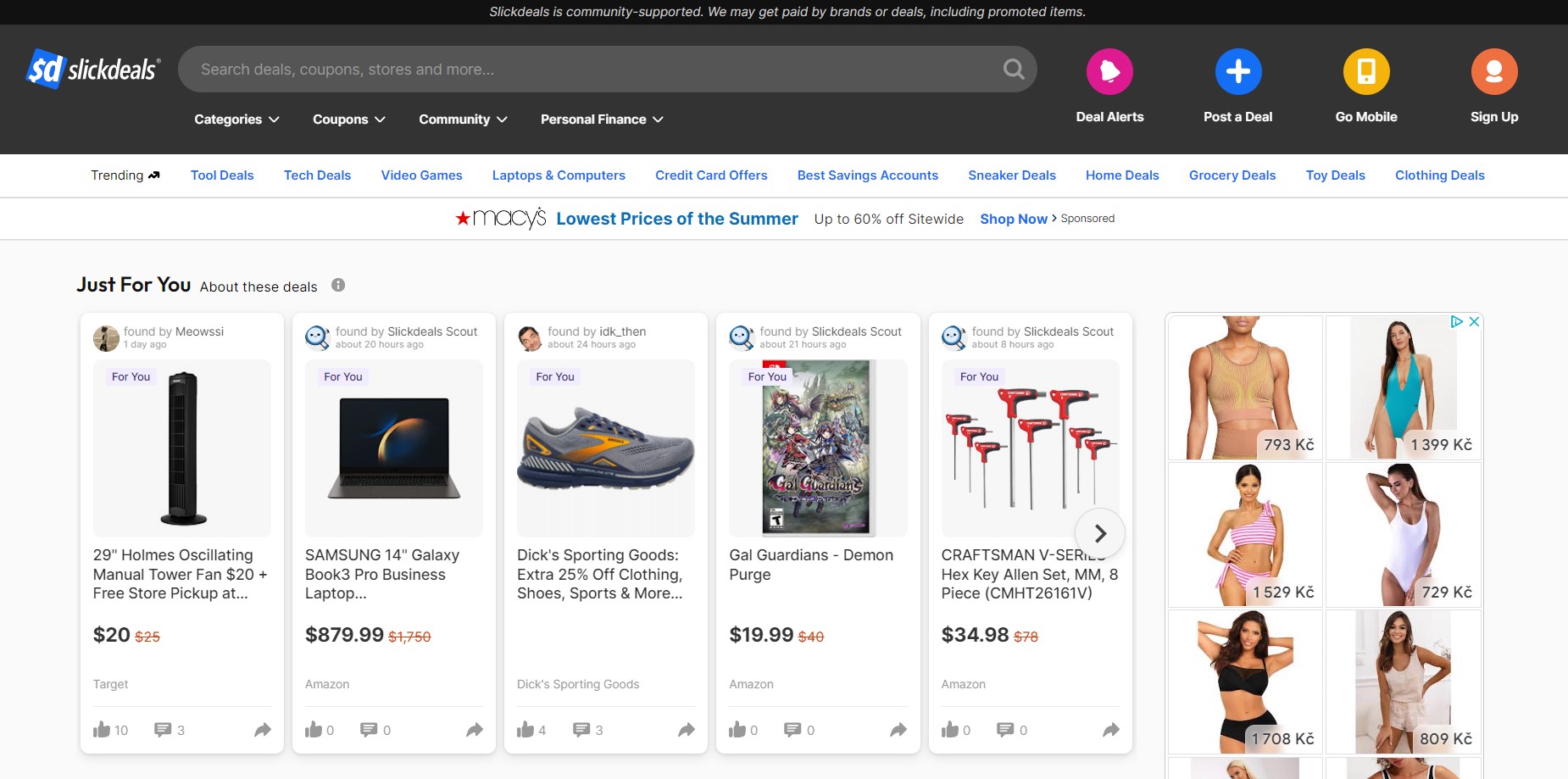Open the Video Games tab

[421, 175]
